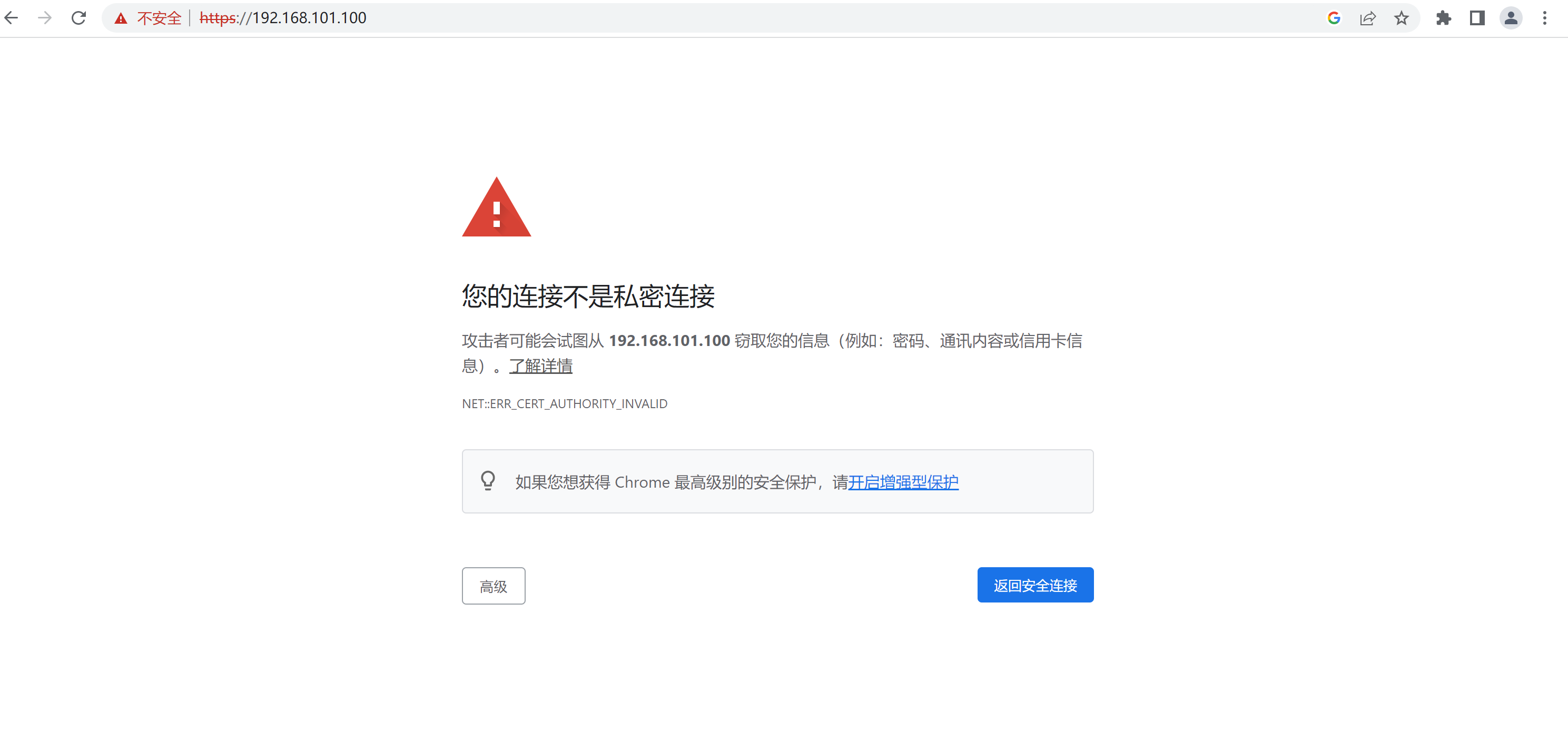The width and height of the screenshot is (1568, 741).
Task: Open Google translate icon in address bar
Action: pos(1334,18)
